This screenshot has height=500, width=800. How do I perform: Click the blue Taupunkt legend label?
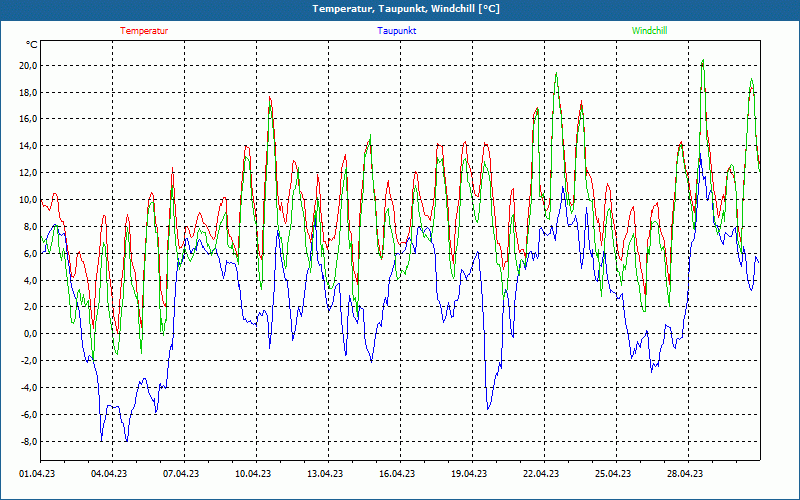(396, 31)
